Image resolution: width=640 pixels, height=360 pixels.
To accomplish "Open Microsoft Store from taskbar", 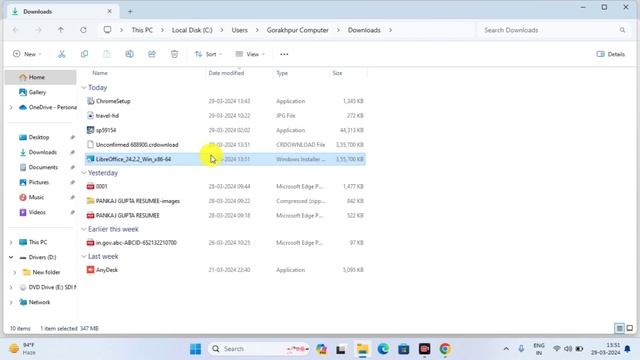I will [x=404, y=349].
